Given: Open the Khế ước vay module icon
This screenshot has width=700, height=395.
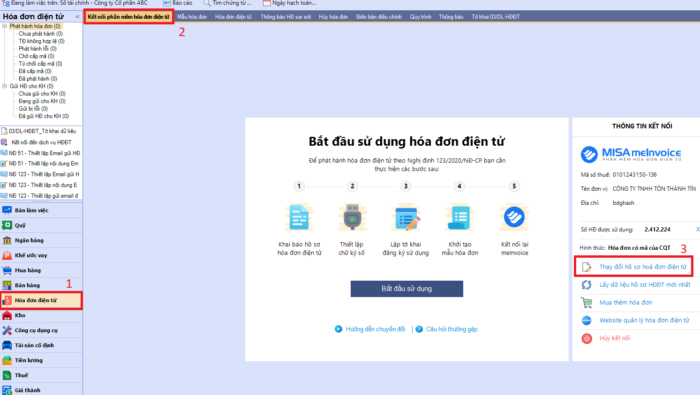Looking at the screenshot, I should point(7,255).
